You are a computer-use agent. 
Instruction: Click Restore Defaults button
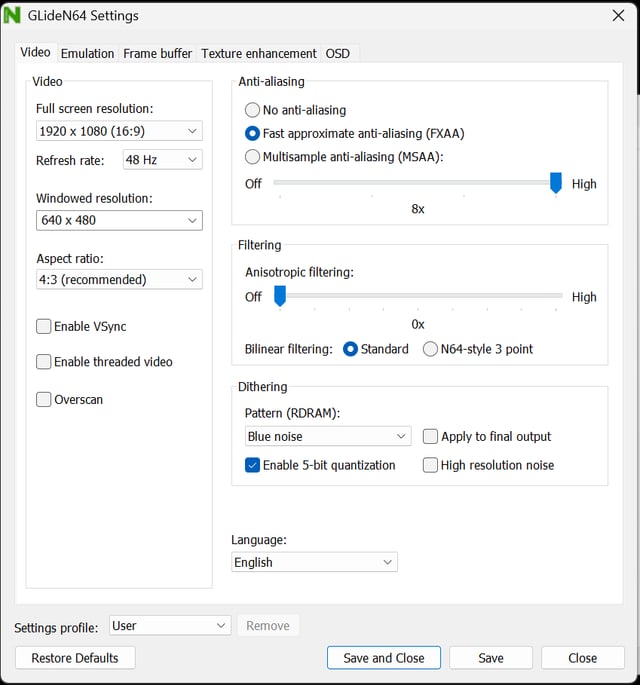[x=75, y=658]
